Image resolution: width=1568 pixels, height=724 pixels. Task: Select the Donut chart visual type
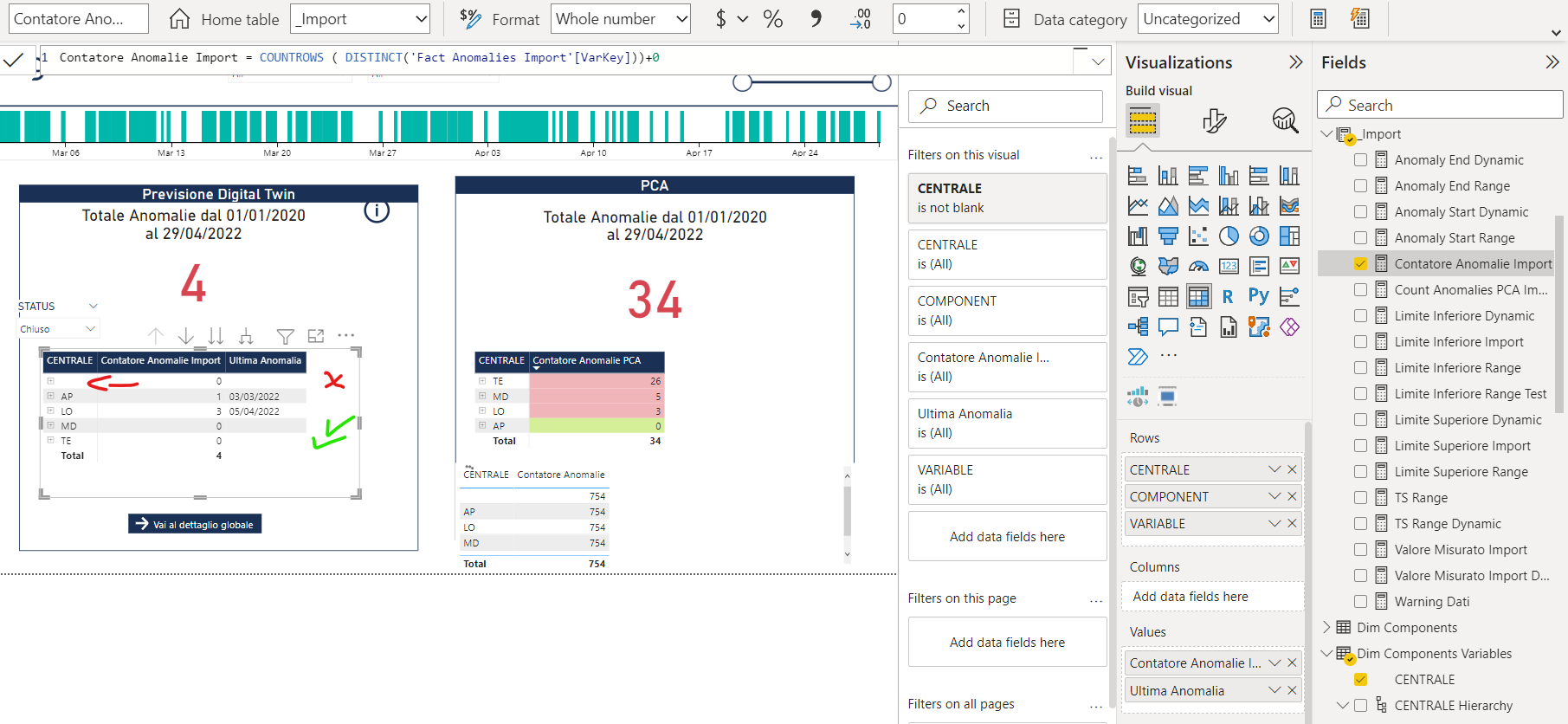pos(1259,236)
